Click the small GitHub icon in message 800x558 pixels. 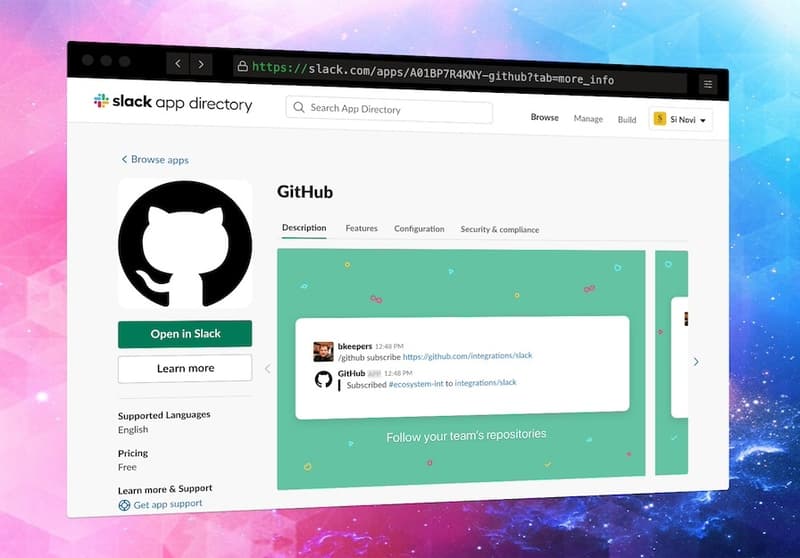coord(323,379)
